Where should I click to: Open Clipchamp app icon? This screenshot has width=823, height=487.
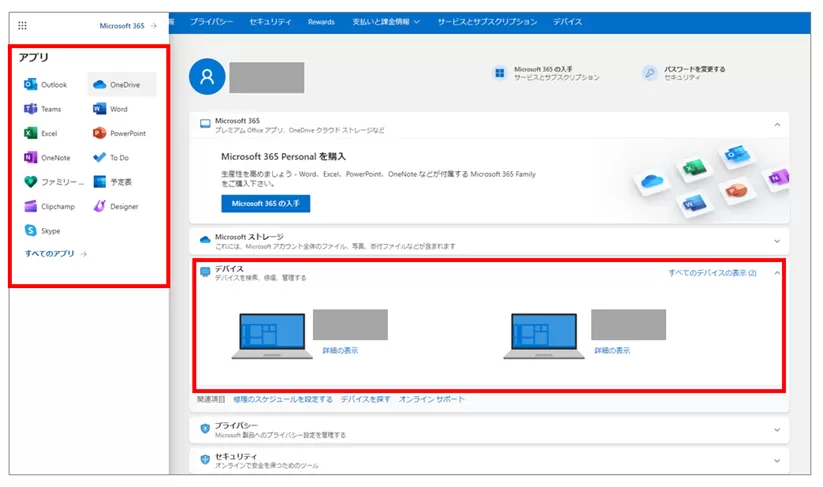click(31, 207)
